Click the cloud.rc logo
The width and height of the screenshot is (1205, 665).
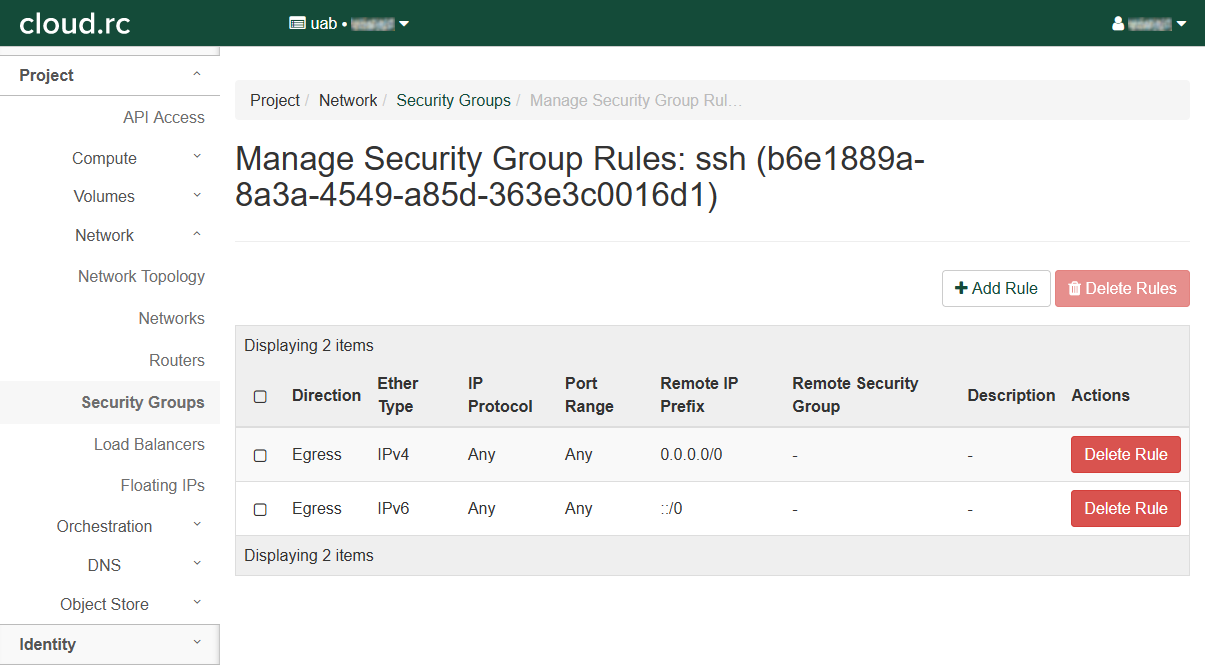coord(75,23)
